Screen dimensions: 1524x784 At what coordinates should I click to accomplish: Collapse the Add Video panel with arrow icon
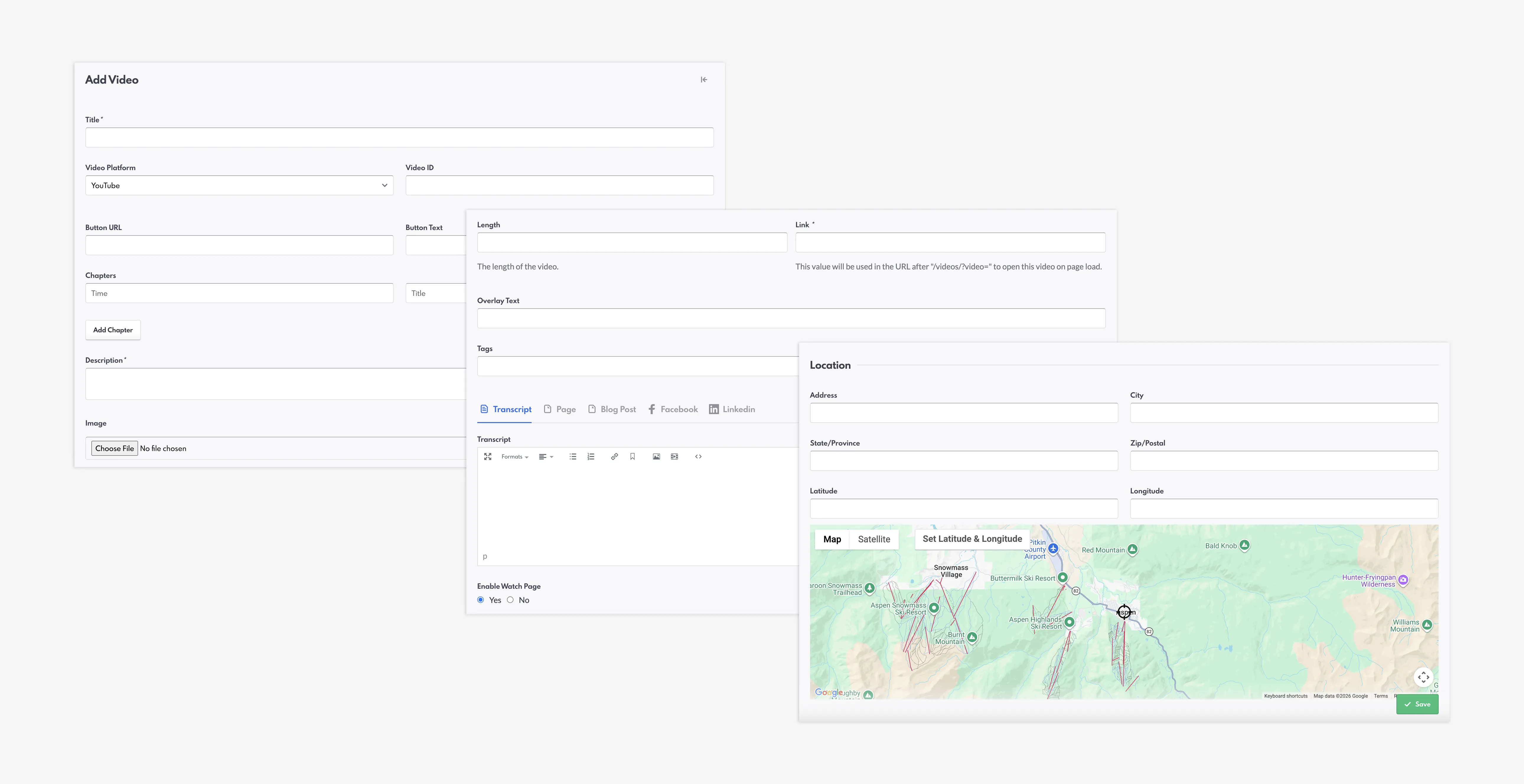click(x=703, y=80)
